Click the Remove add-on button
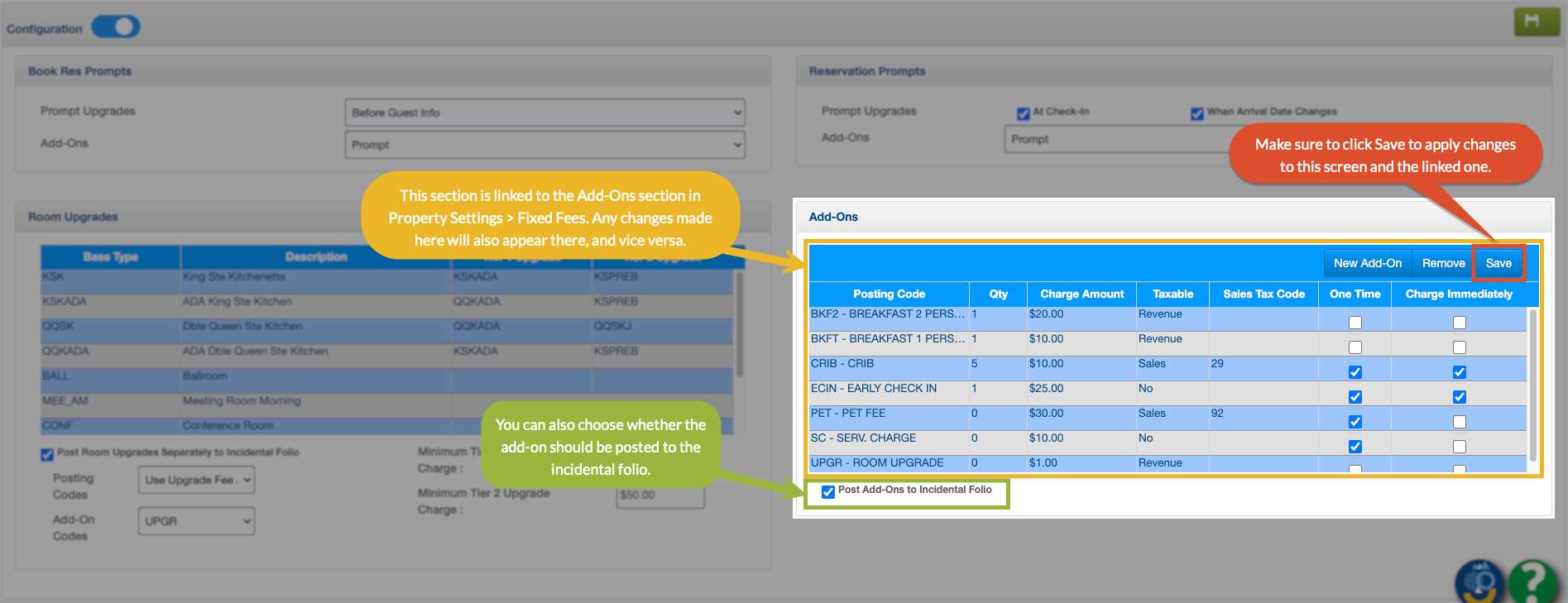The width and height of the screenshot is (1568, 603). (1443, 263)
